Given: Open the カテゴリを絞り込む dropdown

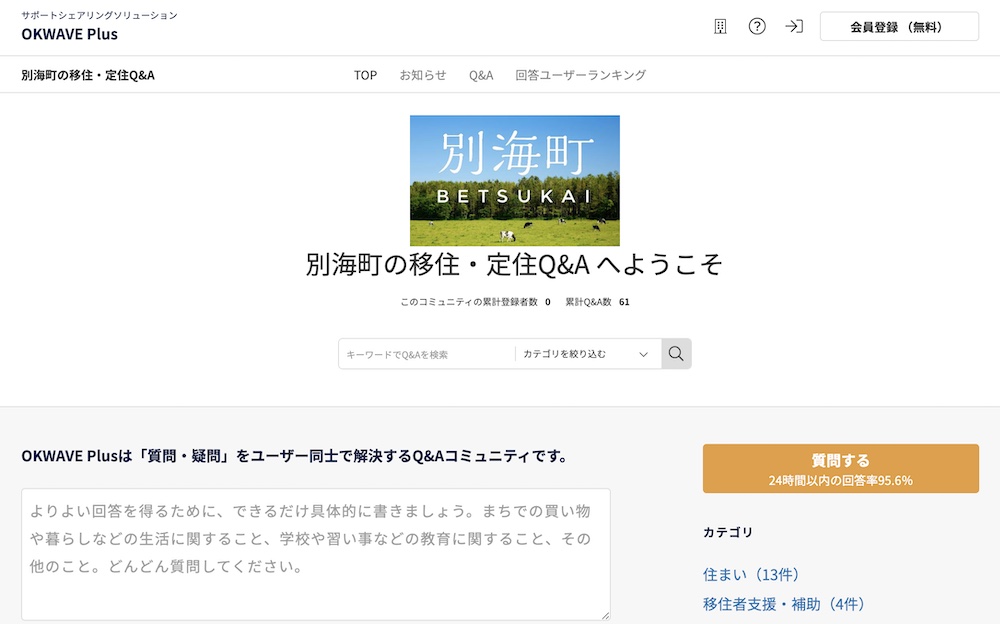Looking at the screenshot, I should 577,353.
